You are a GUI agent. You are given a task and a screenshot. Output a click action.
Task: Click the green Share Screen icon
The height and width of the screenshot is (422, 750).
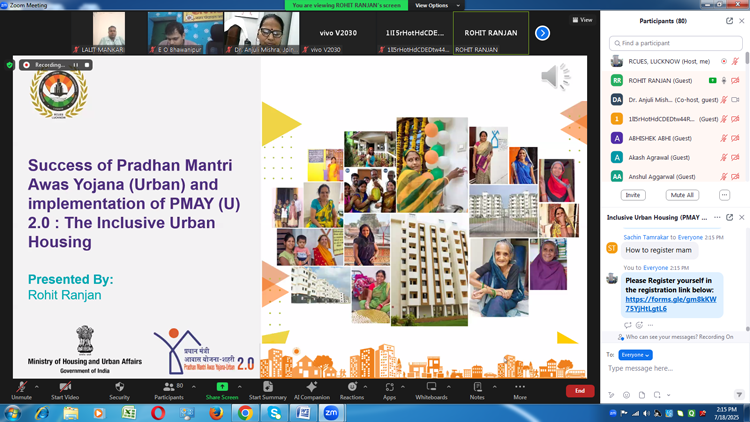pyautogui.click(x=222, y=387)
